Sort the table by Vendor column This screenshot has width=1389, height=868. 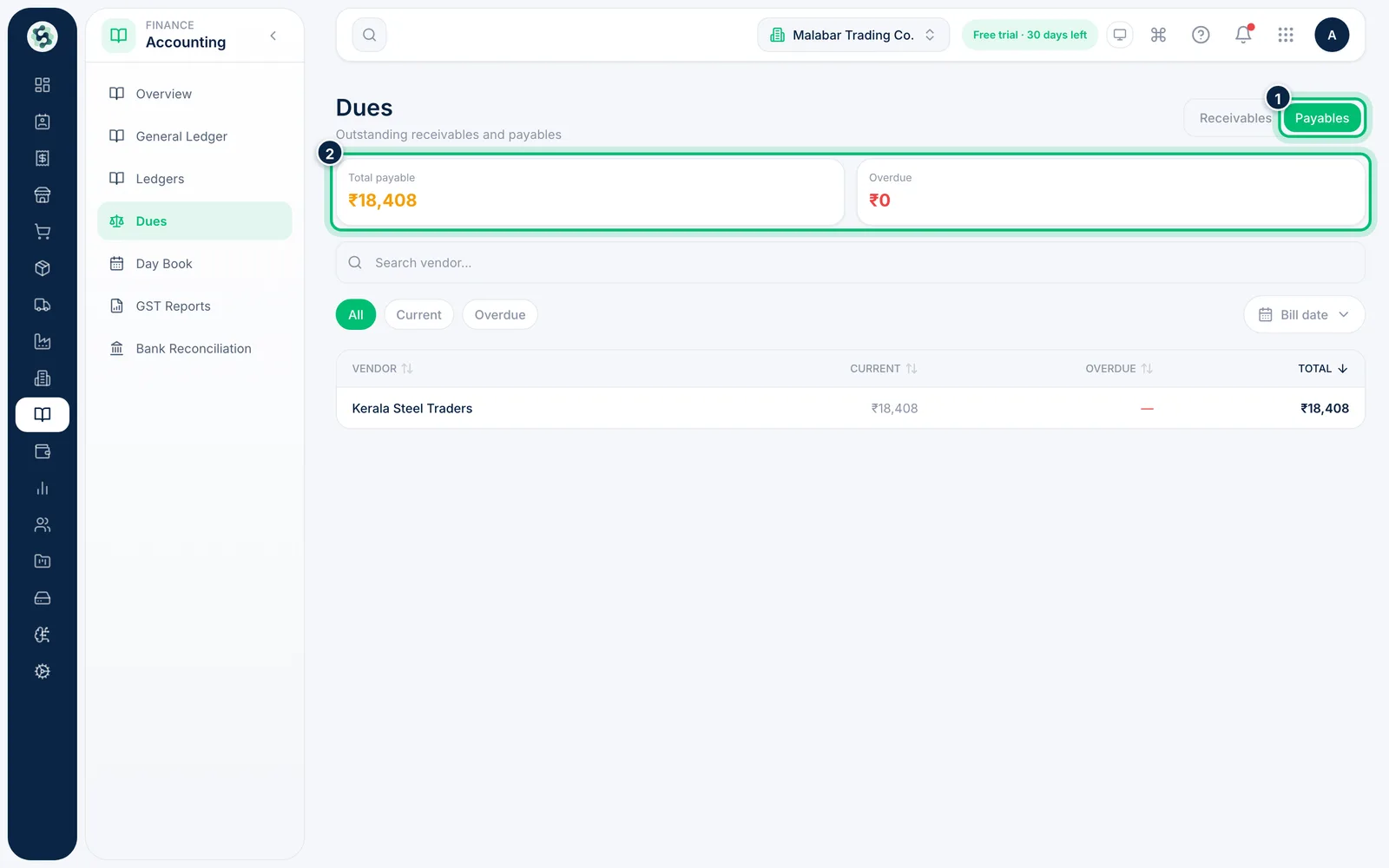click(x=382, y=369)
